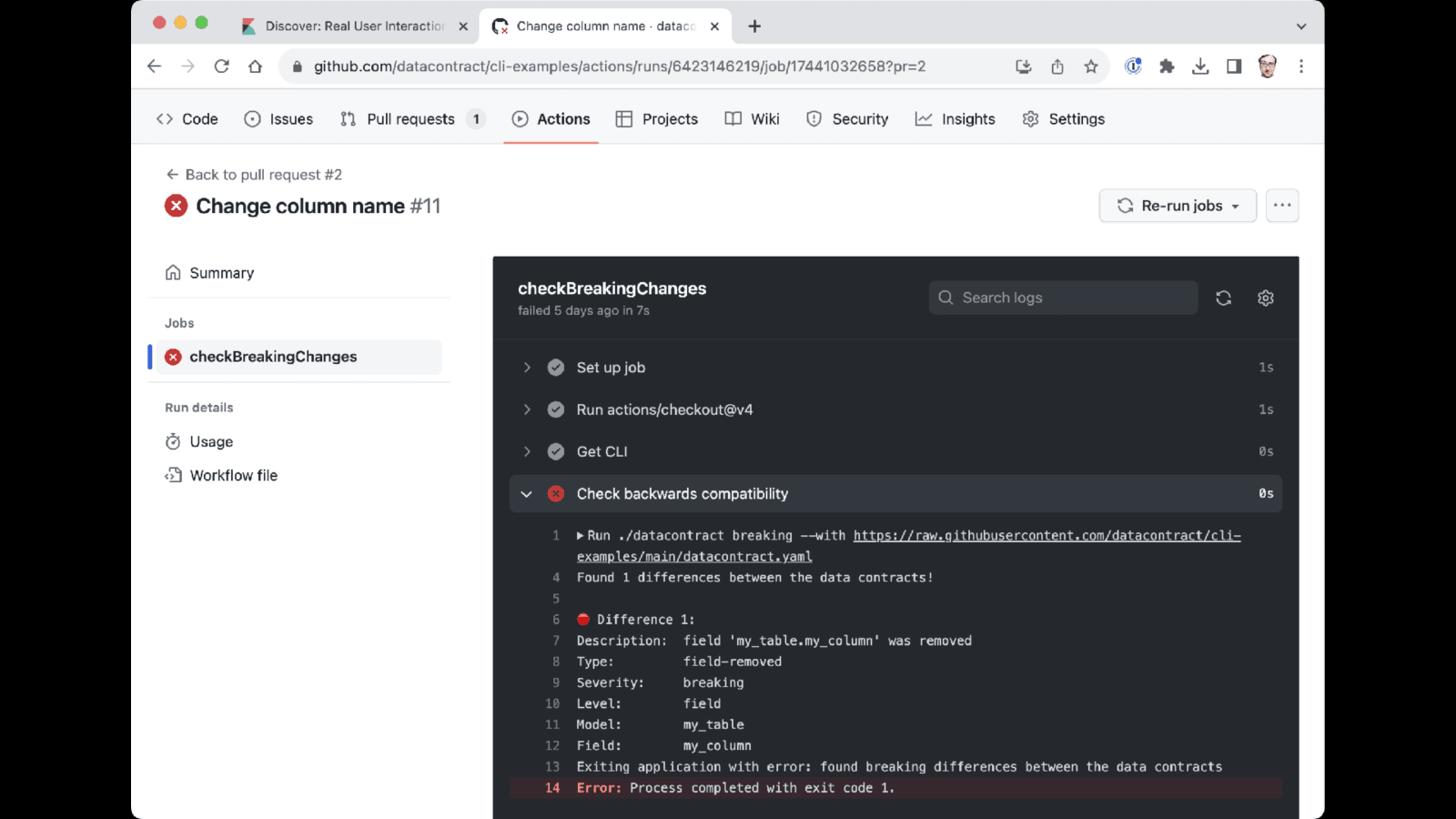This screenshot has height=819, width=1456.
Task: Open the Re-run jobs dropdown
Action: (1178, 206)
